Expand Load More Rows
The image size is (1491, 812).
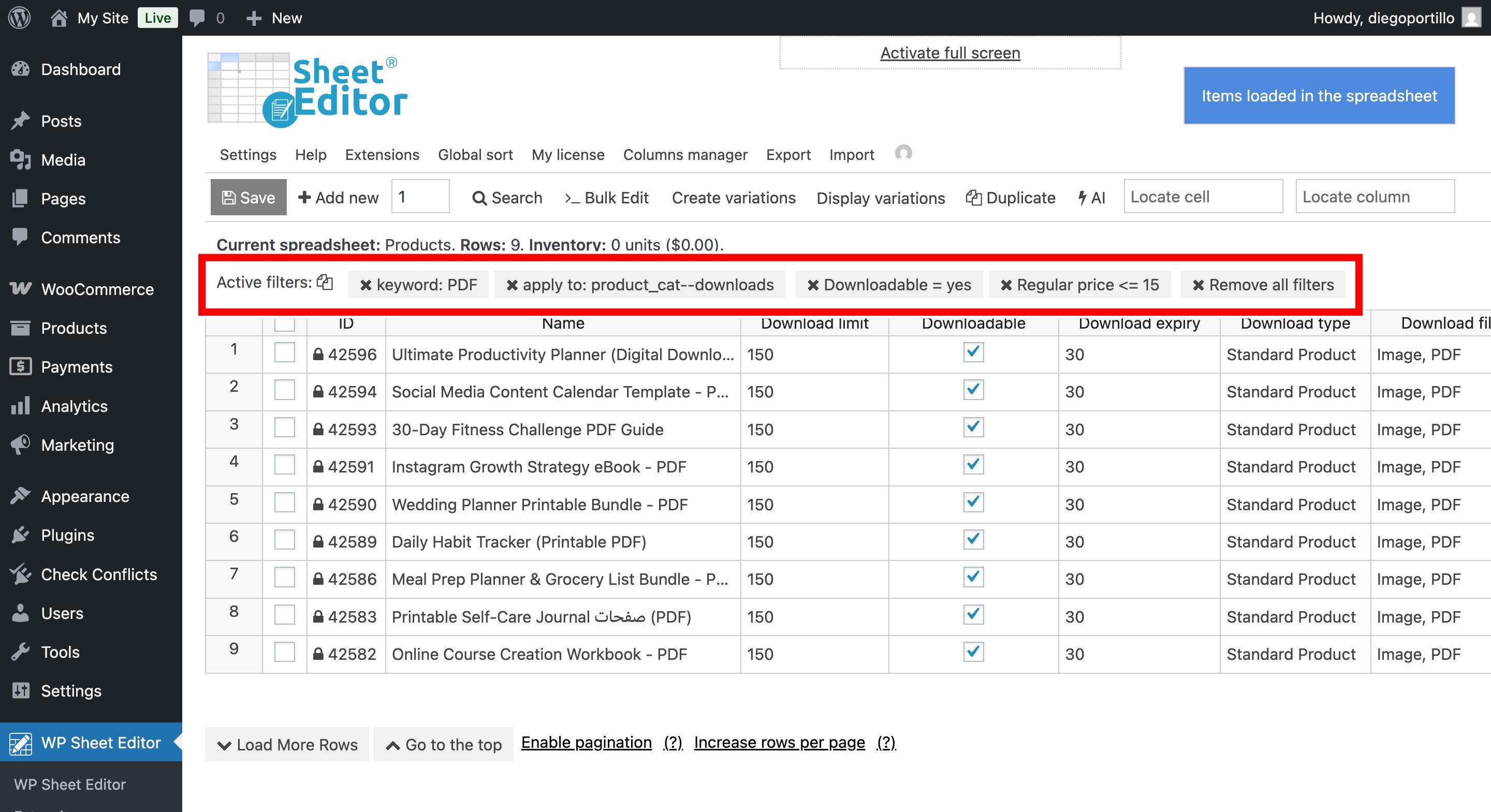coord(287,744)
